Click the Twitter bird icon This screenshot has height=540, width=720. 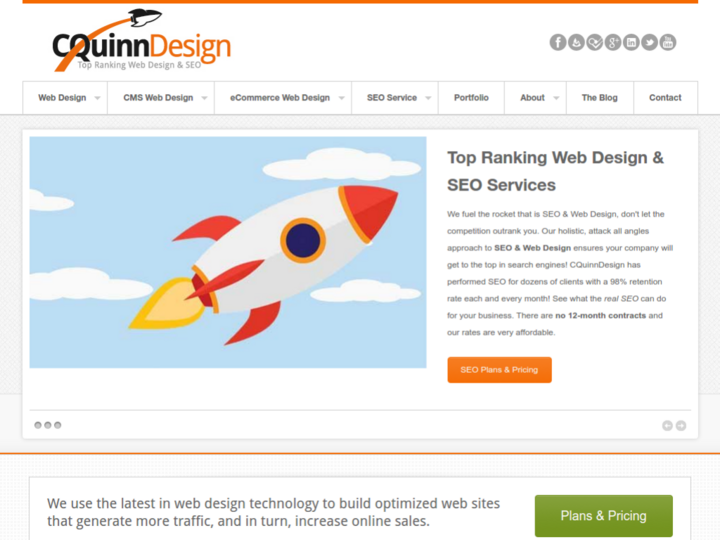(x=650, y=43)
